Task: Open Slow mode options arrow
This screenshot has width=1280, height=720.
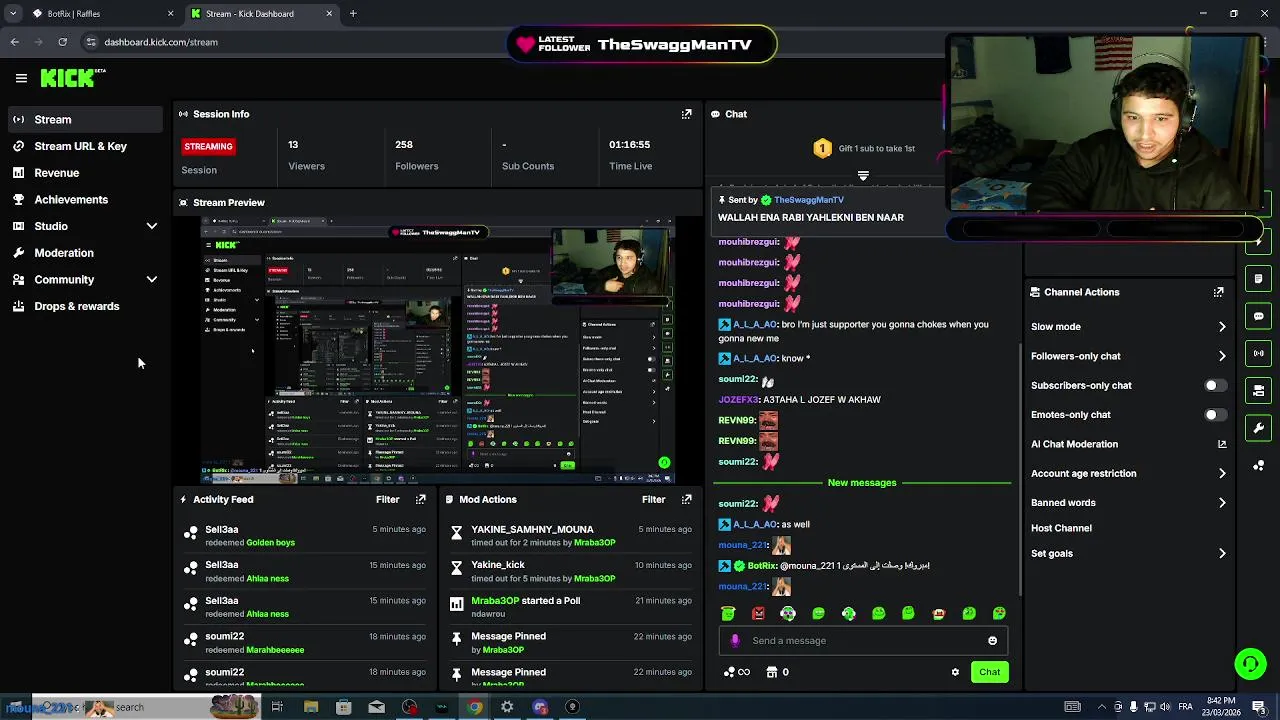Action: point(1222,327)
